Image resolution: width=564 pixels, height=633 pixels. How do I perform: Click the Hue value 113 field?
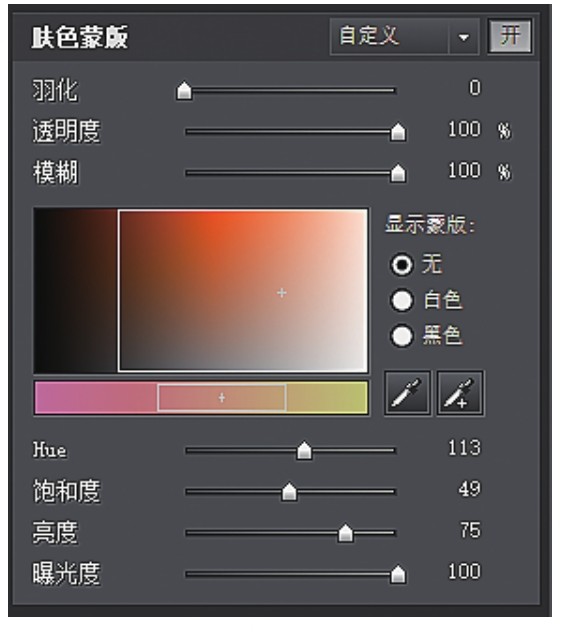[x=464, y=448]
